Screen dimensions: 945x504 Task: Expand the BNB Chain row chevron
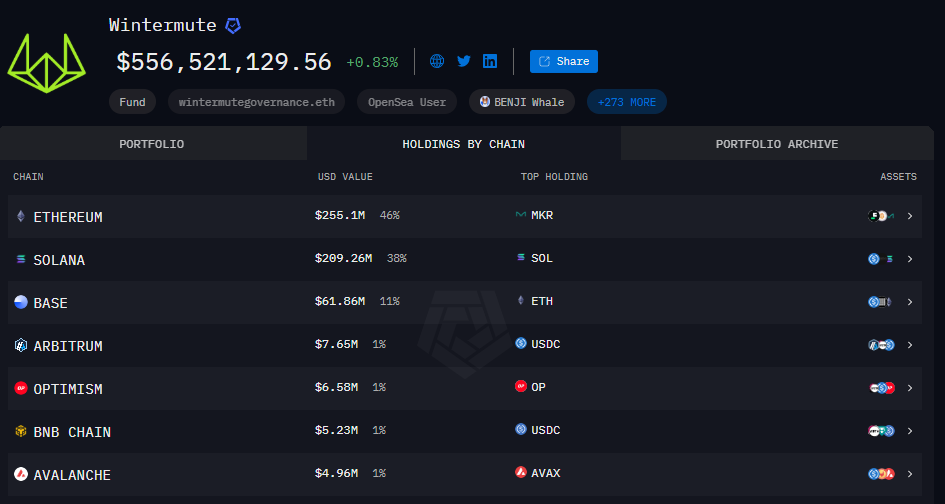[910, 431]
